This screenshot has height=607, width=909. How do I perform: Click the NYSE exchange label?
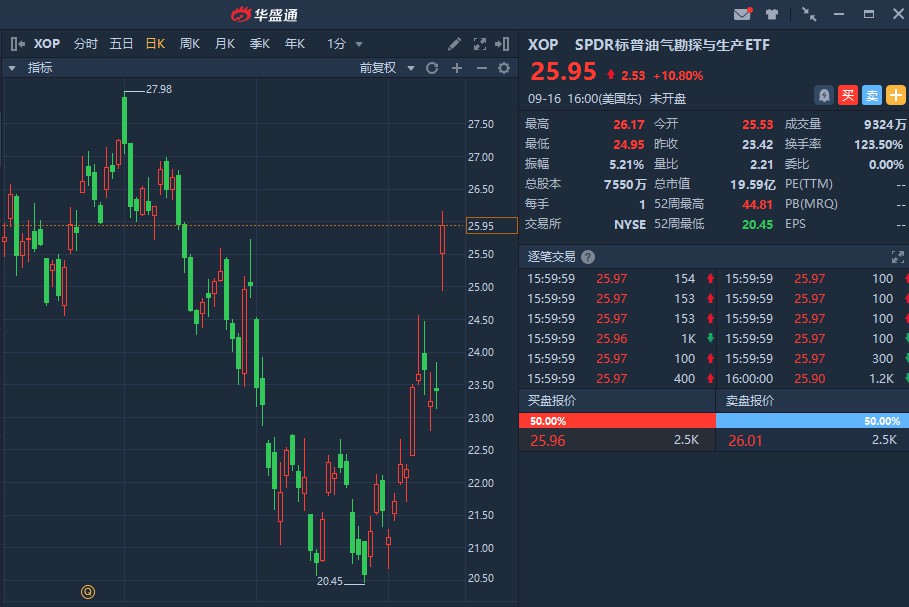630,224
